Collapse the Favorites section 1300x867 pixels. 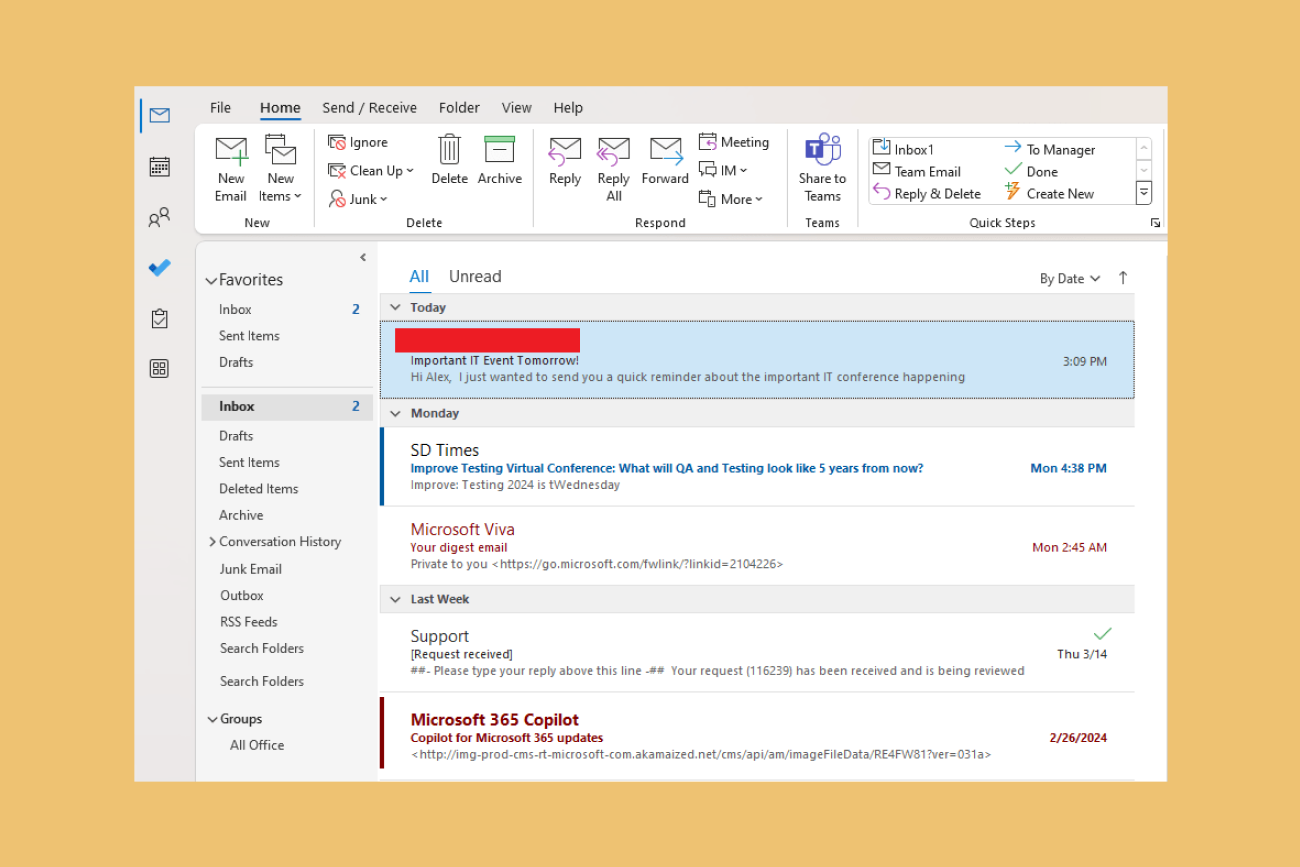(x=211, y=281)
